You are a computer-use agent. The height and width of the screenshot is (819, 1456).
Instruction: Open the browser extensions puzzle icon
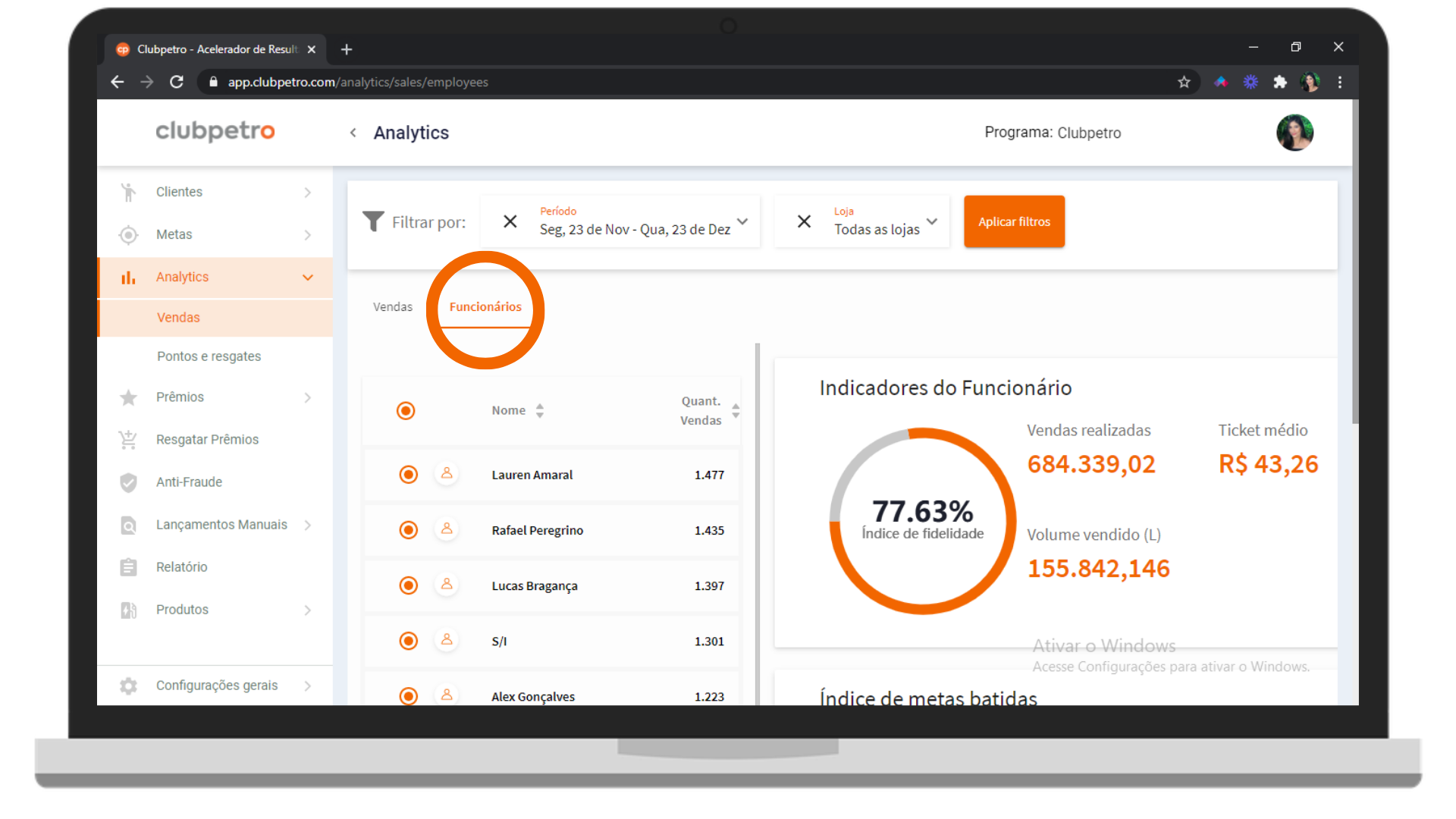1280,82
